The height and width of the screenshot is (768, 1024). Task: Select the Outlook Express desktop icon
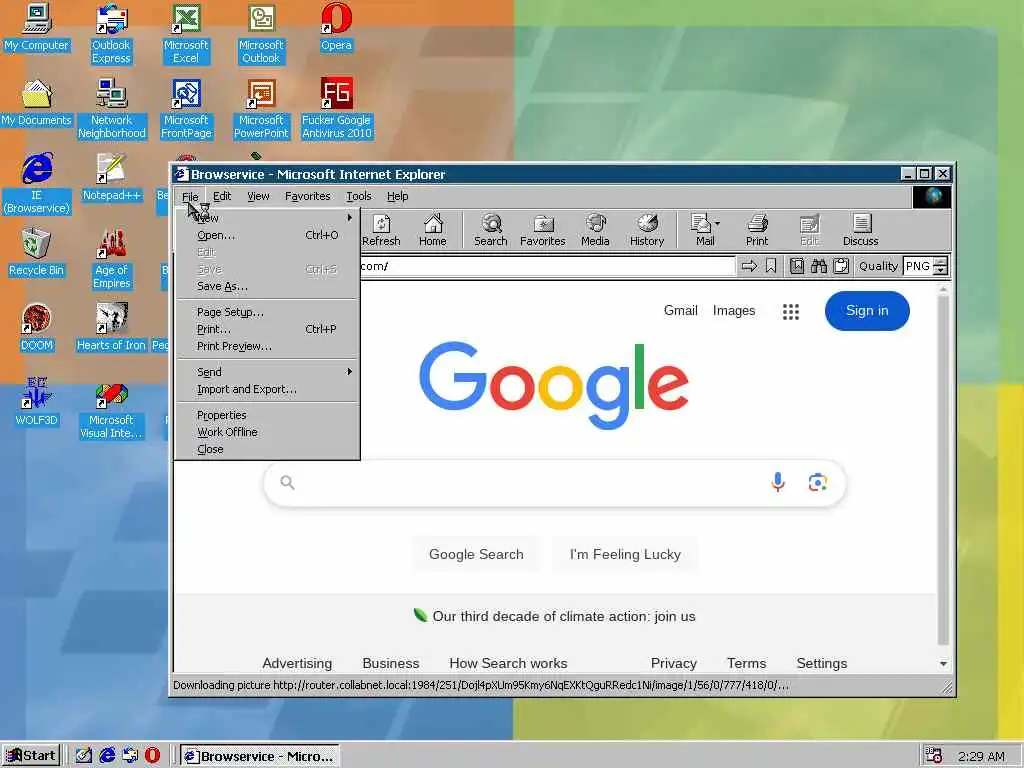click(x=111, y=33)
